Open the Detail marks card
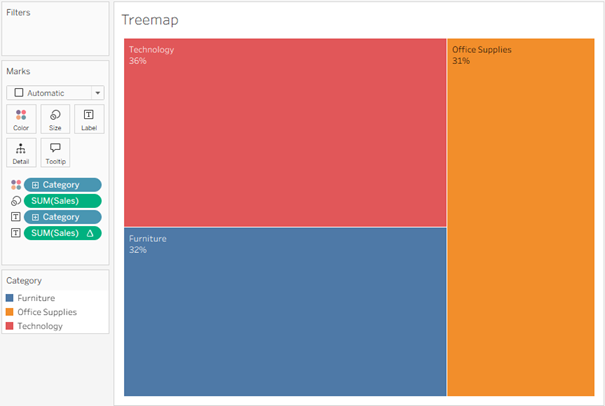 pyautogui.click(x=21, y=152)
